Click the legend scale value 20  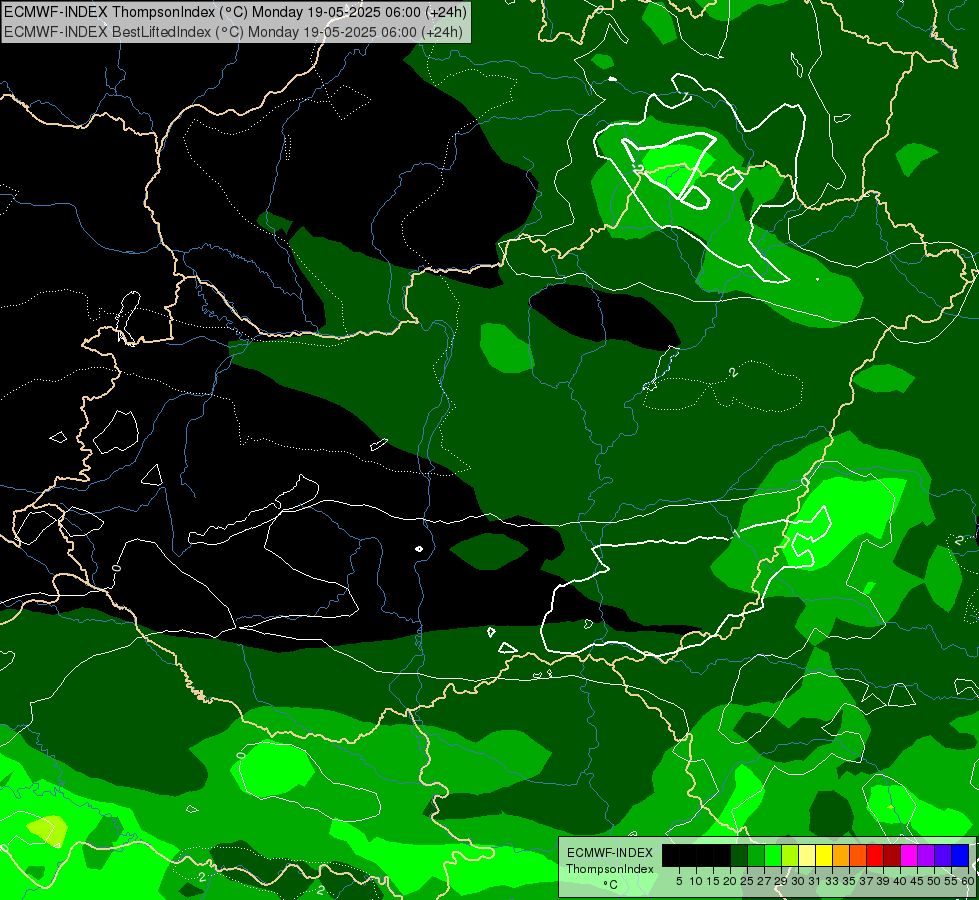pyautogui.click(x=731, y=881)
